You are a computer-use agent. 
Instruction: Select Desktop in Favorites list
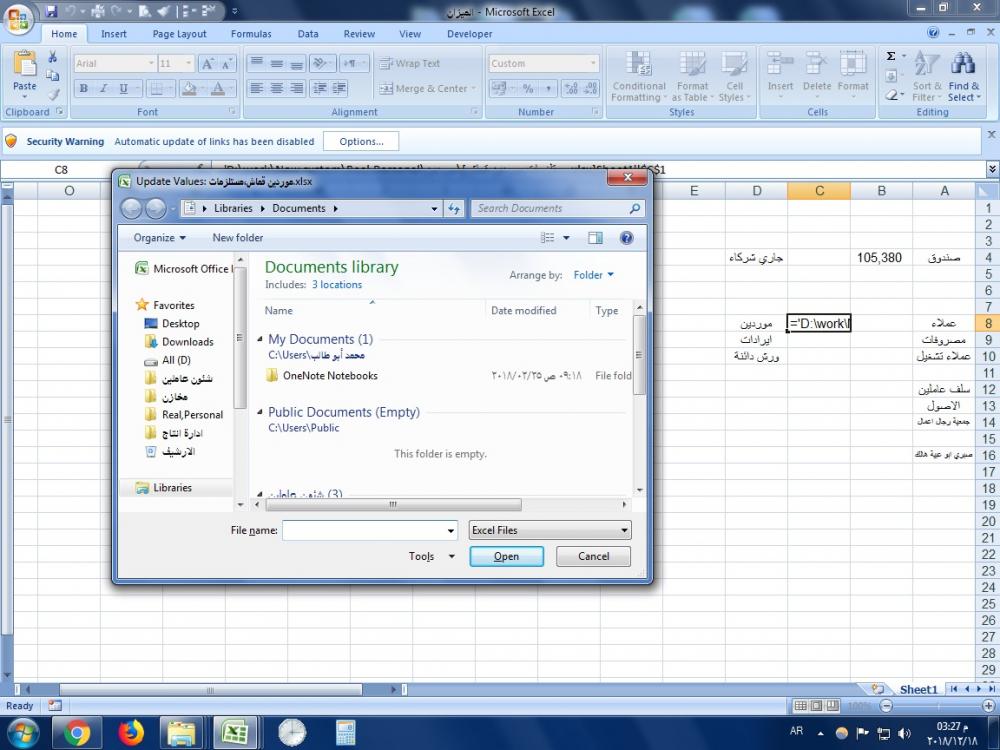(x=172, y=323)
